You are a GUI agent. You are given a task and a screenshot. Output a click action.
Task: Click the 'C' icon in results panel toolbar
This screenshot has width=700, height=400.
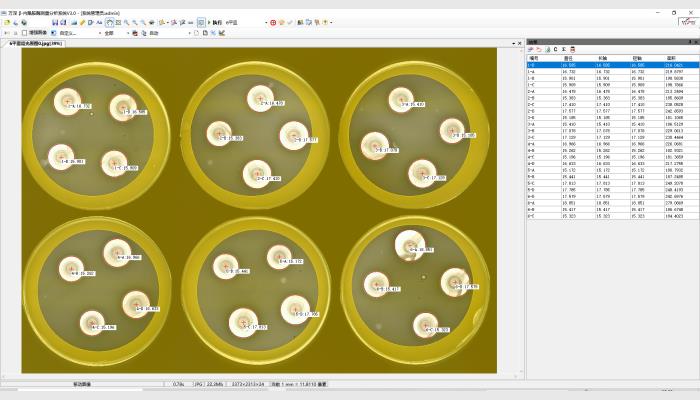557,49
